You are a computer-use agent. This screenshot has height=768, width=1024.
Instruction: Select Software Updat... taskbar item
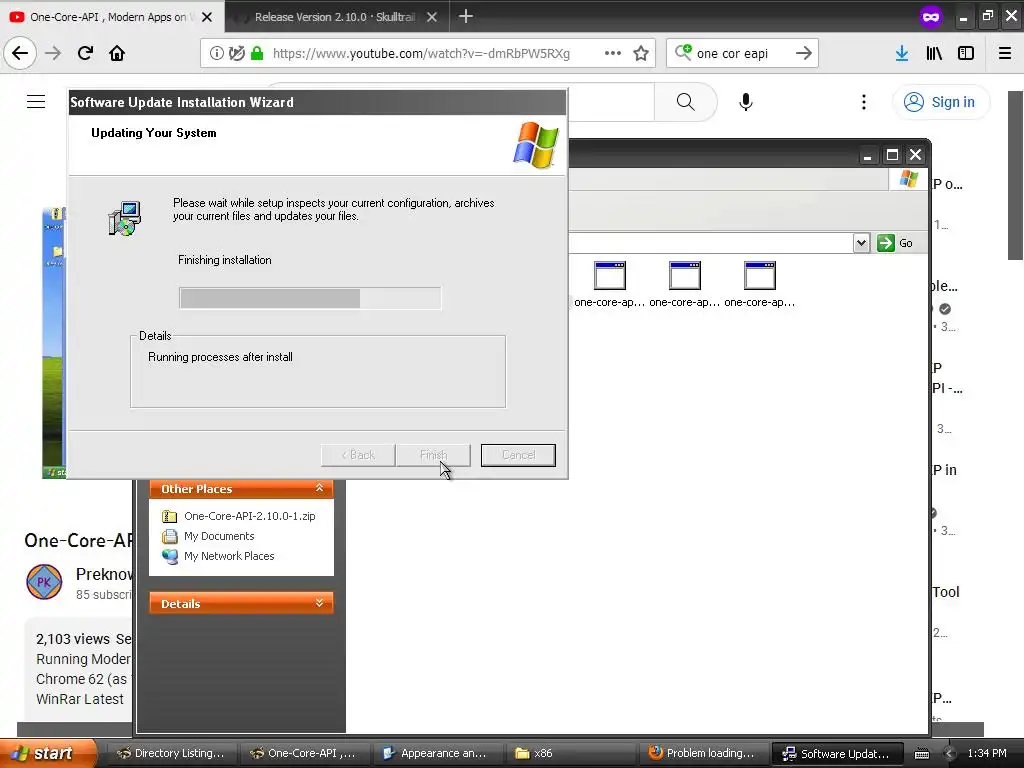(837, 753)
